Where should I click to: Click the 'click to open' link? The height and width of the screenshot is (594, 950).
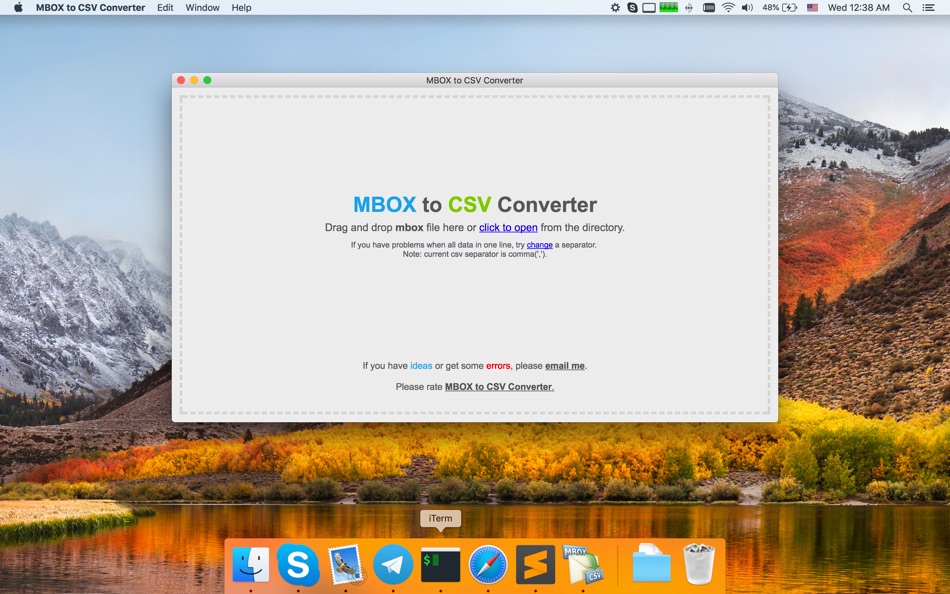[x=508, y=227]
